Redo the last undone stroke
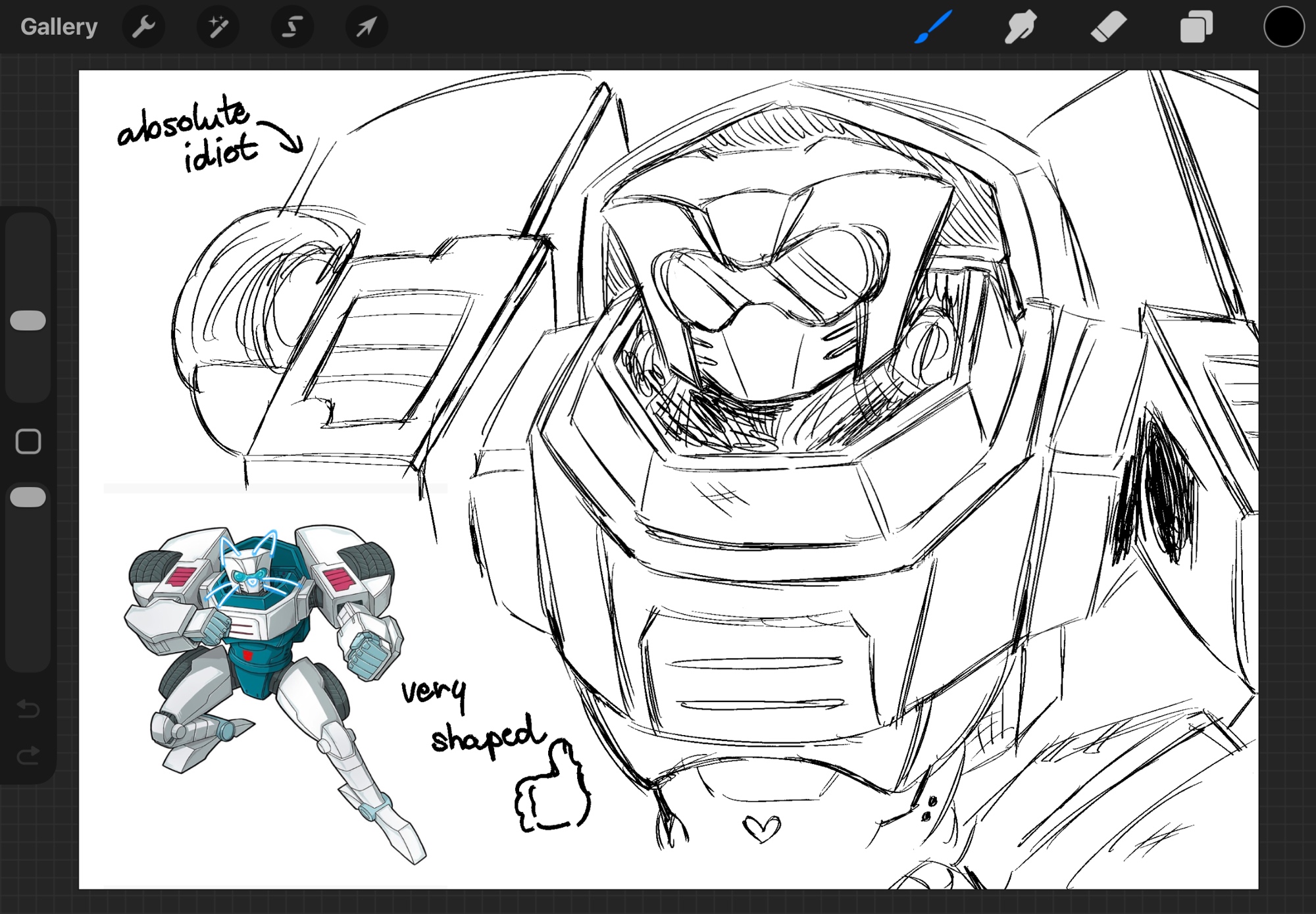This screenshot has width=1316, height=914. tap(28, 755)
